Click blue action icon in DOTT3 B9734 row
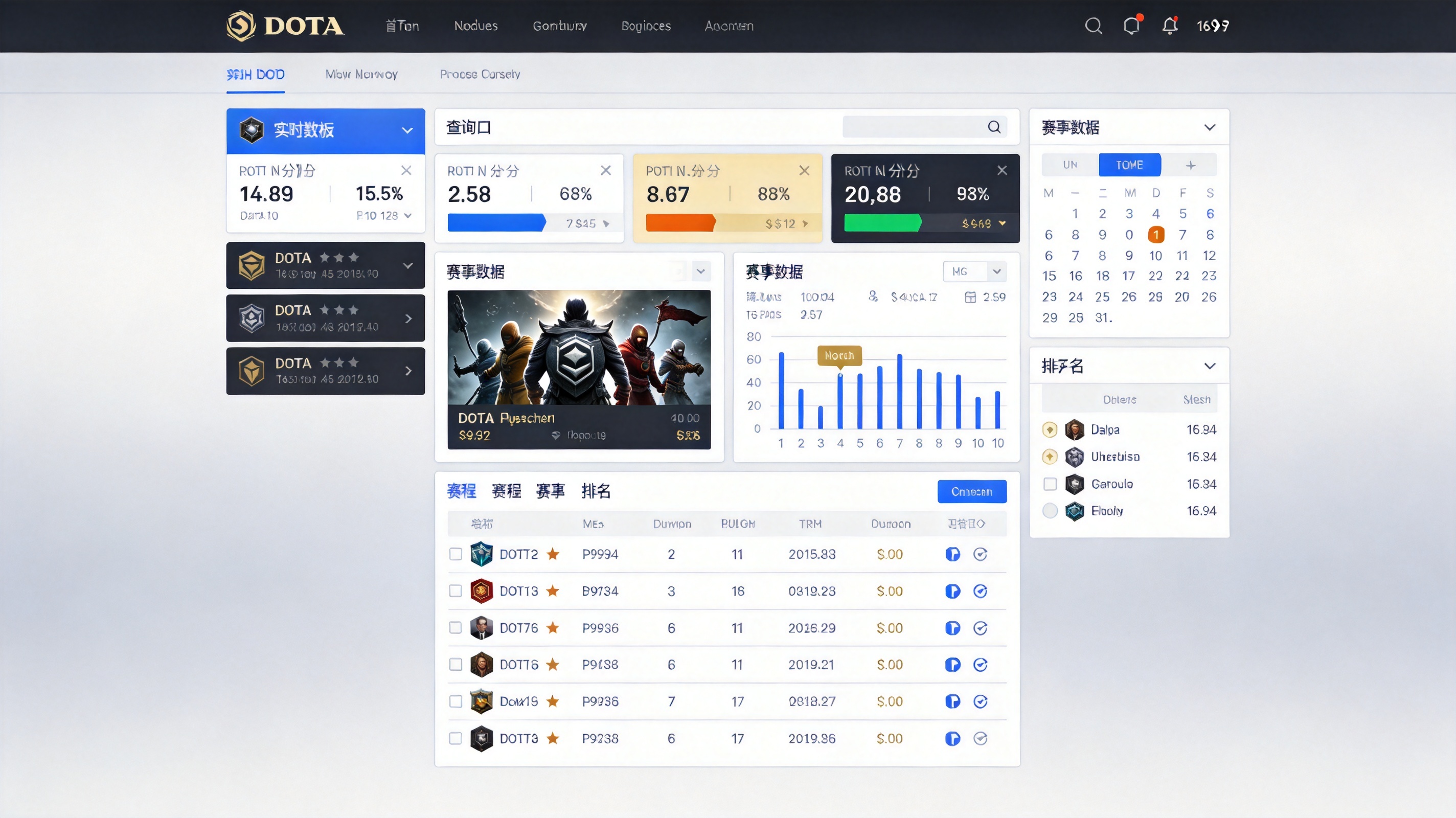Viewport: 1456px width, 818px height. coord(952,590)
